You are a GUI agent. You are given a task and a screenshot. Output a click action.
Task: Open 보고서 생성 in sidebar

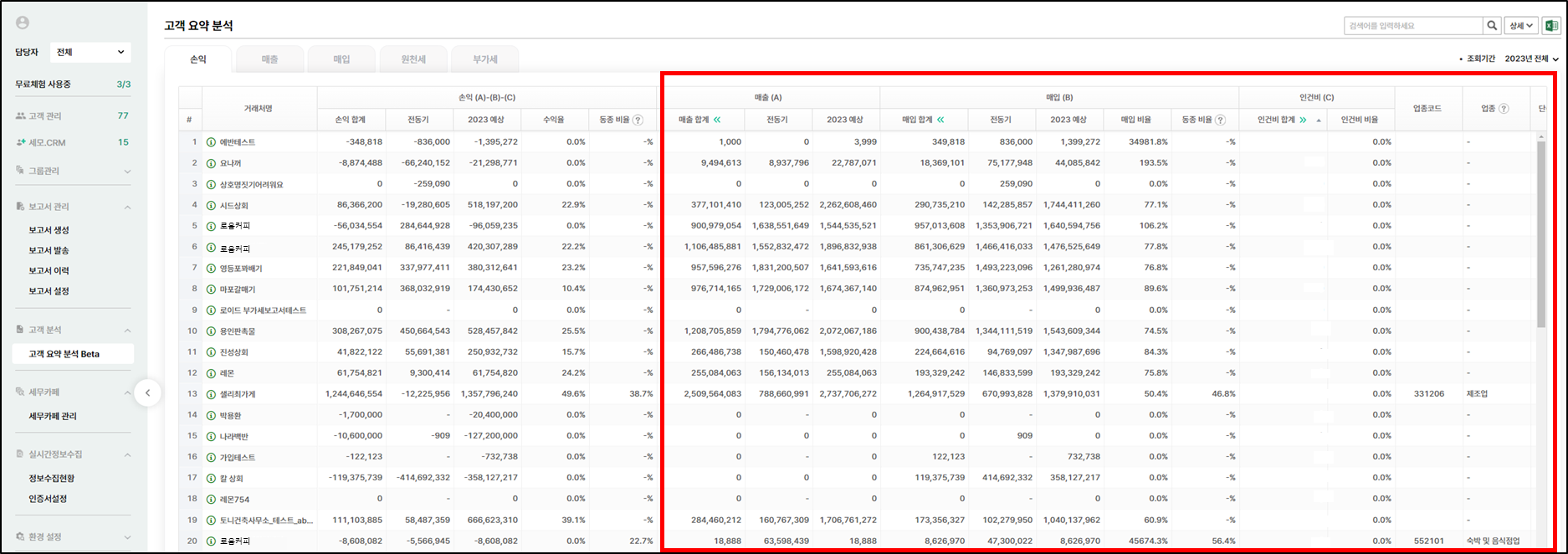click(49, 230)
